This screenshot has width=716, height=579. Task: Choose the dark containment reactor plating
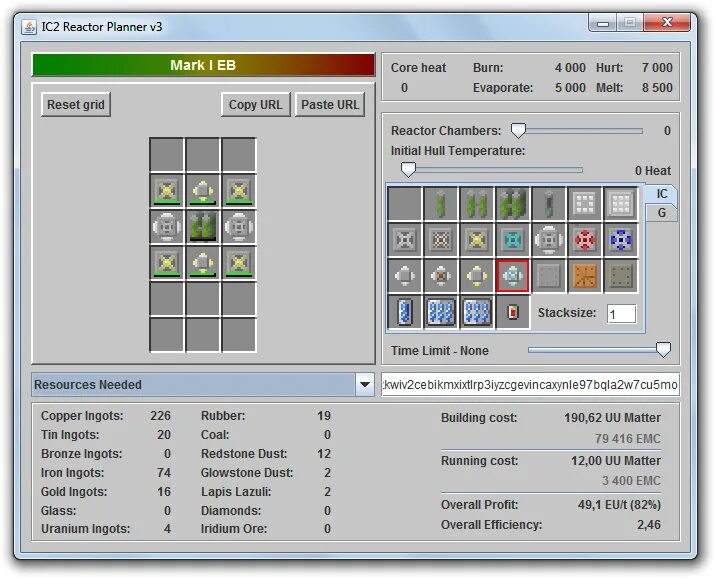pyautogui.click(x=621, y=276)
